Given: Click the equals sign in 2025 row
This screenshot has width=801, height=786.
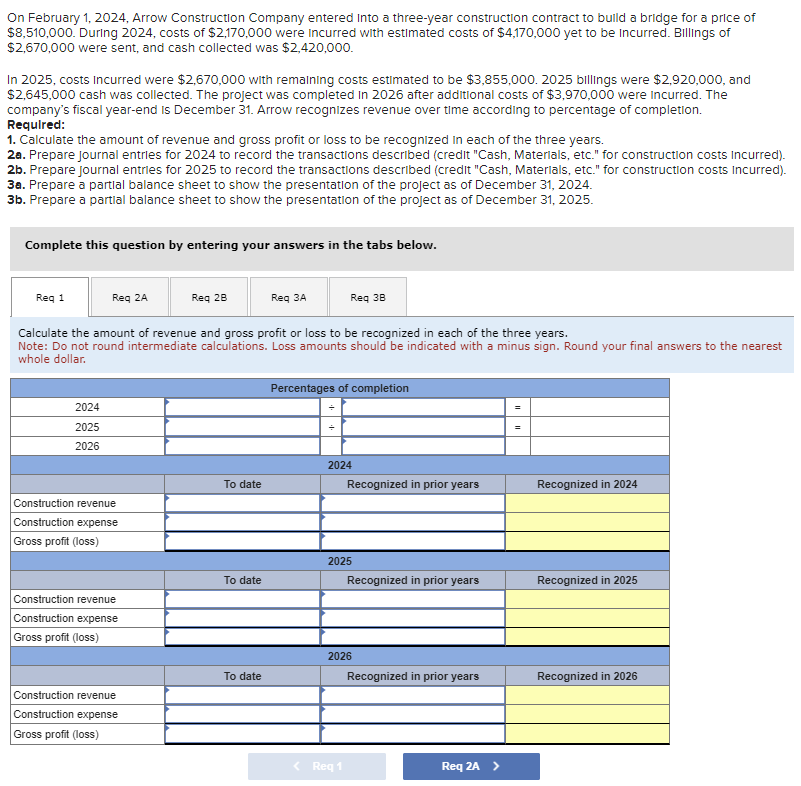Looking at the screenshot, I should pos(517,426).
